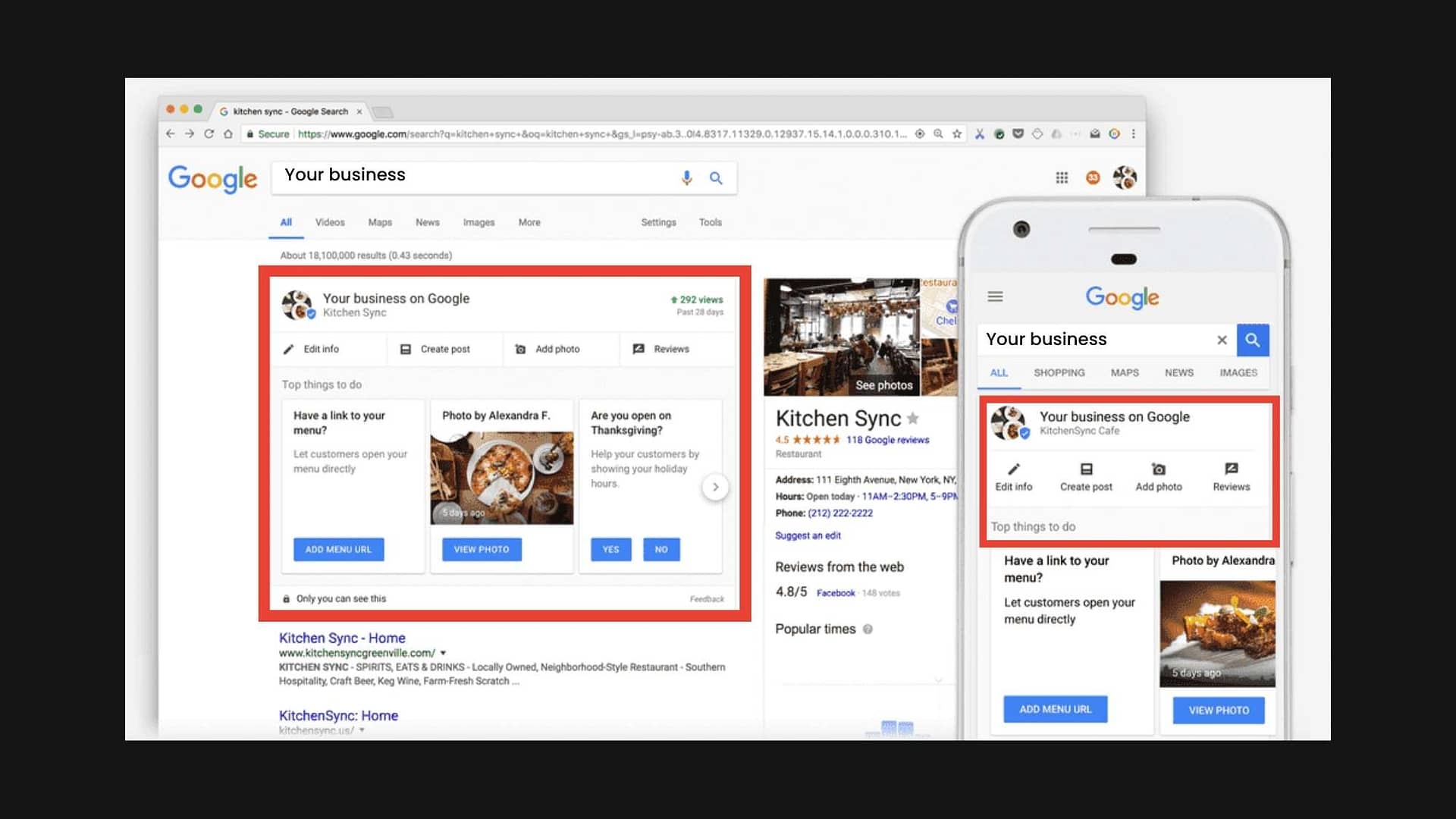The image size is (1456, 819).
Task: Click star next to Kitchen Sync title
Action: pos(913,418)
